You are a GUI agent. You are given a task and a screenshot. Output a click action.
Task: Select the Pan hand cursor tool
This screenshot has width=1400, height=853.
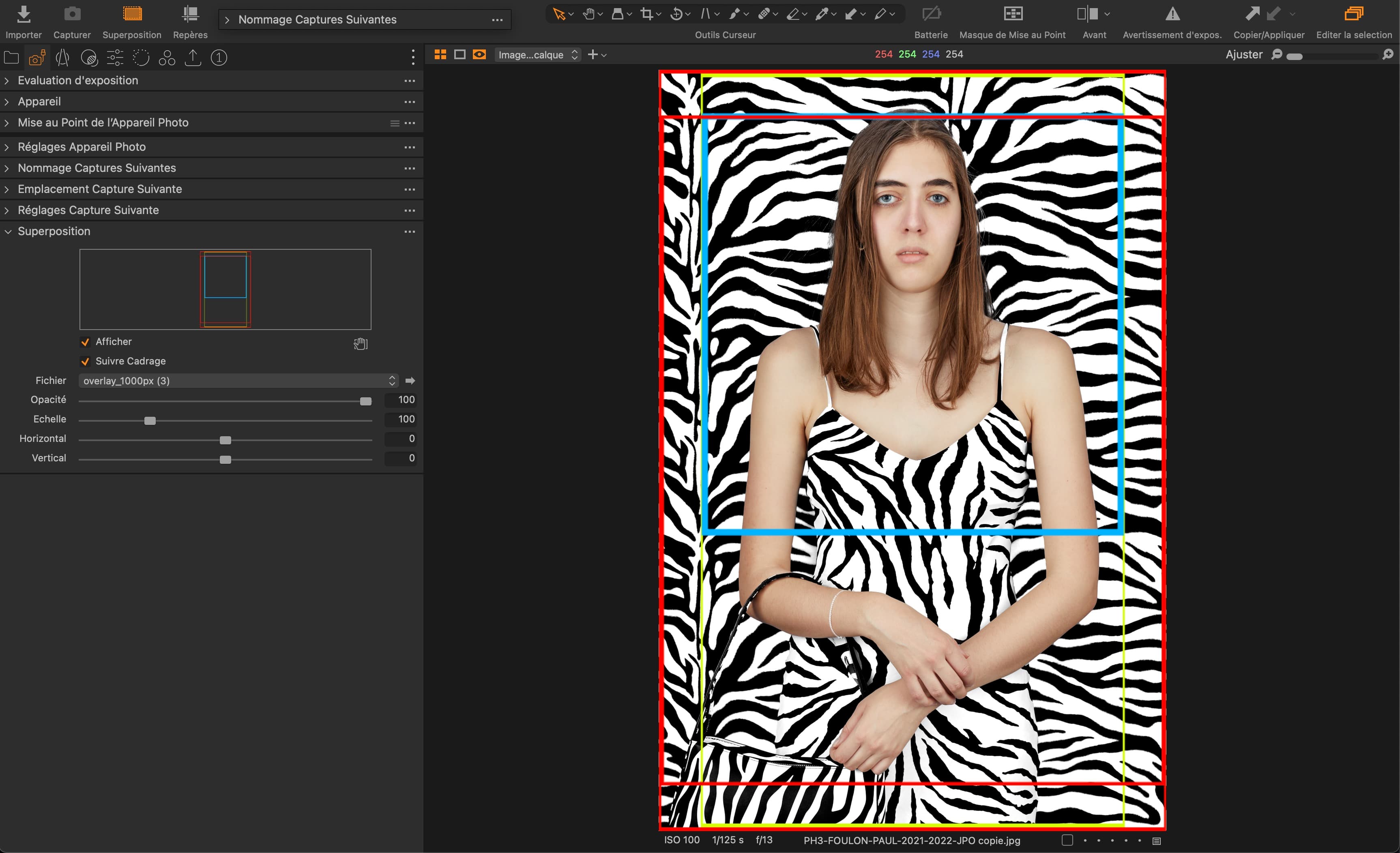click(588, 14)
